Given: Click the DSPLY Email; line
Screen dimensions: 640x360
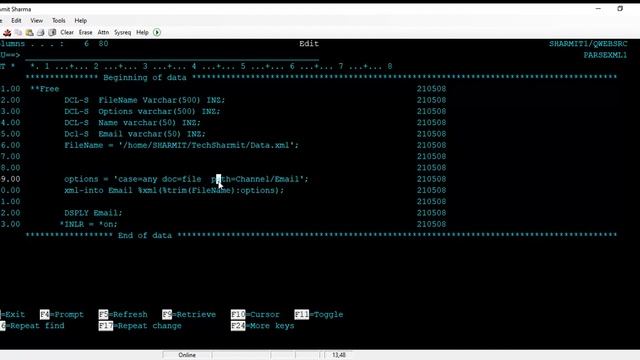Looking at the screenshot, I should point(93,213).
